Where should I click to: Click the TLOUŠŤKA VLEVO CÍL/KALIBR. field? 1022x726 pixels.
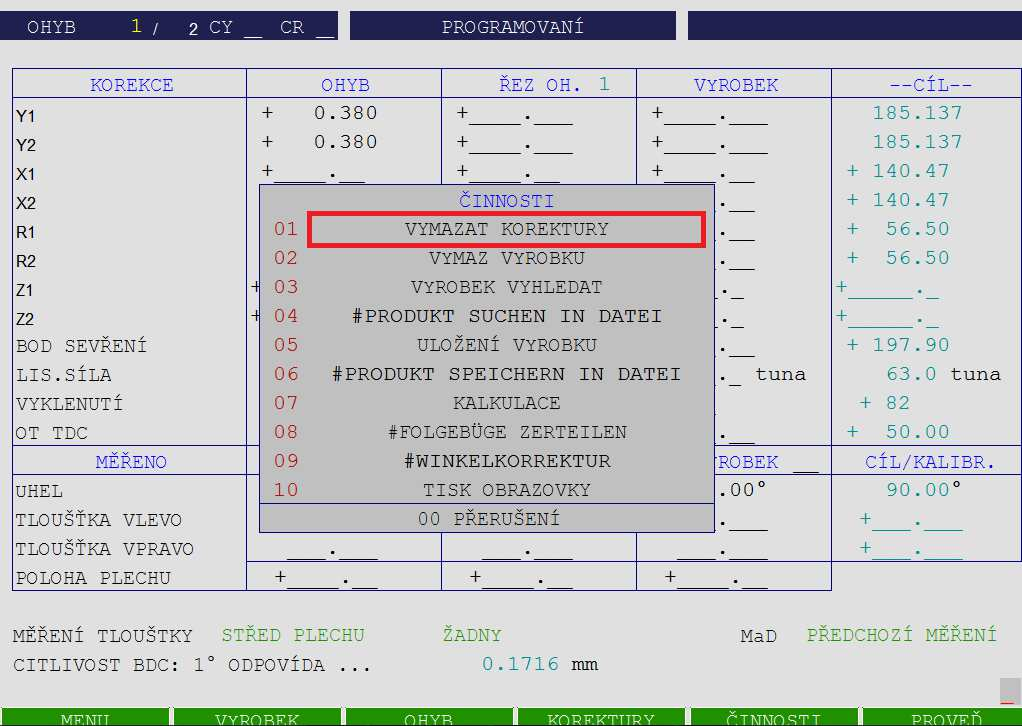(911, 520)
